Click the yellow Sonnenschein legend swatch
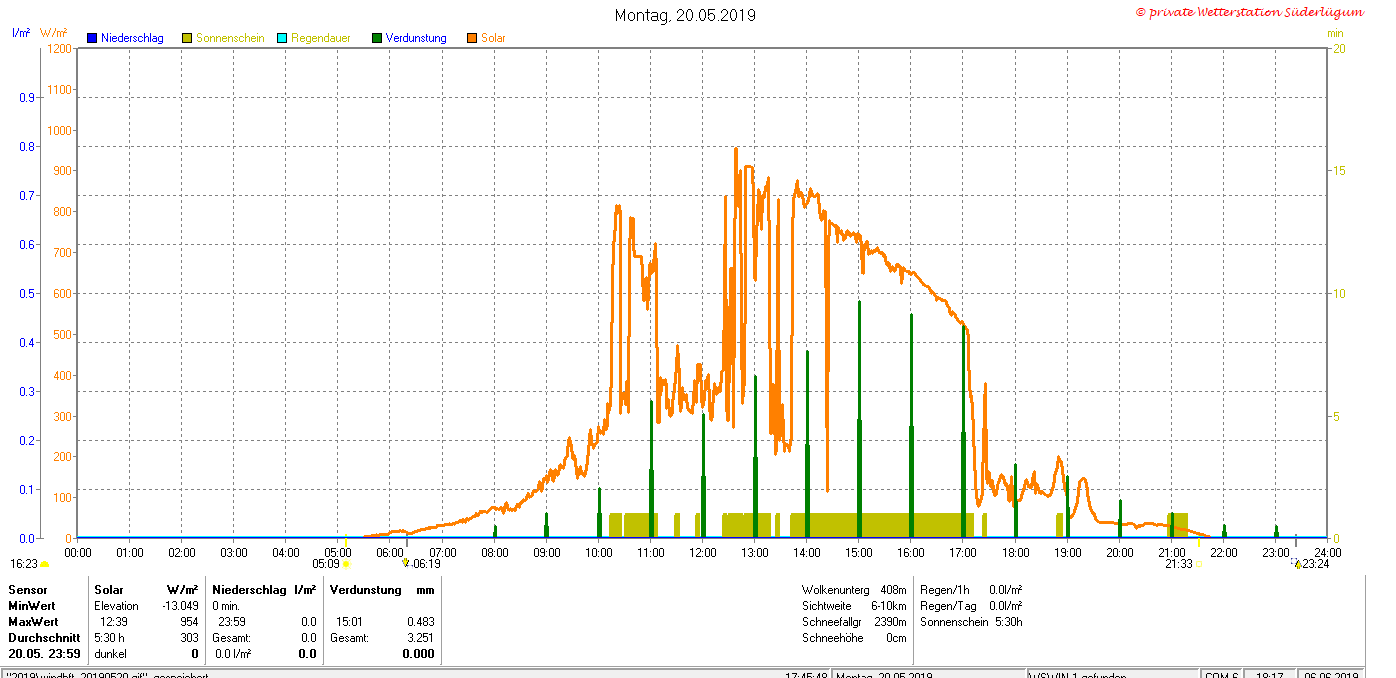This screenshot has width=1396, height=678. 187,38
